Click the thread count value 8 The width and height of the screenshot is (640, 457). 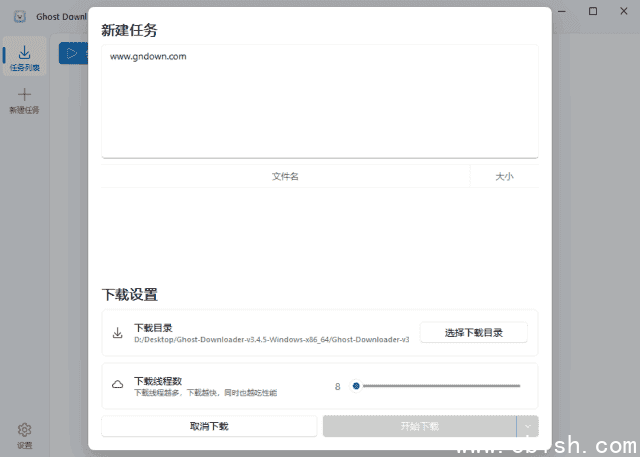pos(338,386)
